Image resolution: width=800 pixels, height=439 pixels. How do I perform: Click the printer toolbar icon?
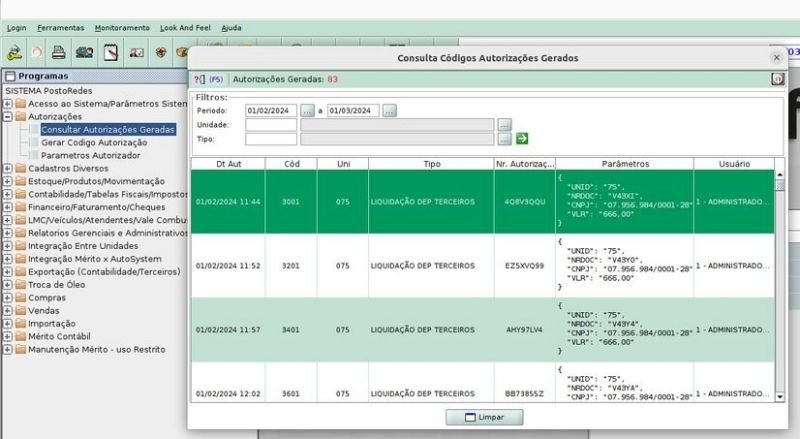click(x=59, y=52)
